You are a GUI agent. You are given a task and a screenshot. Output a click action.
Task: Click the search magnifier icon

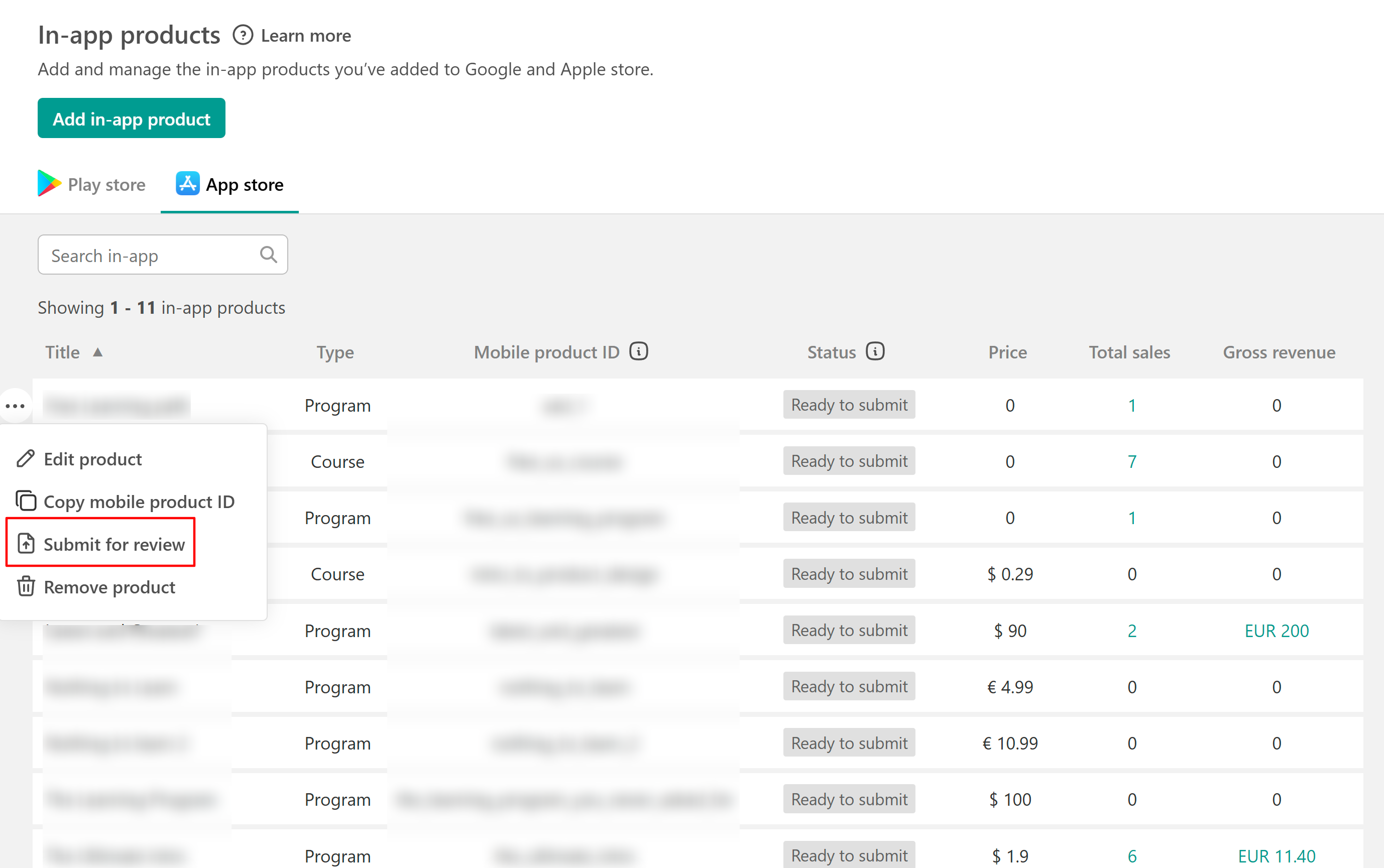tap(268, 255)
